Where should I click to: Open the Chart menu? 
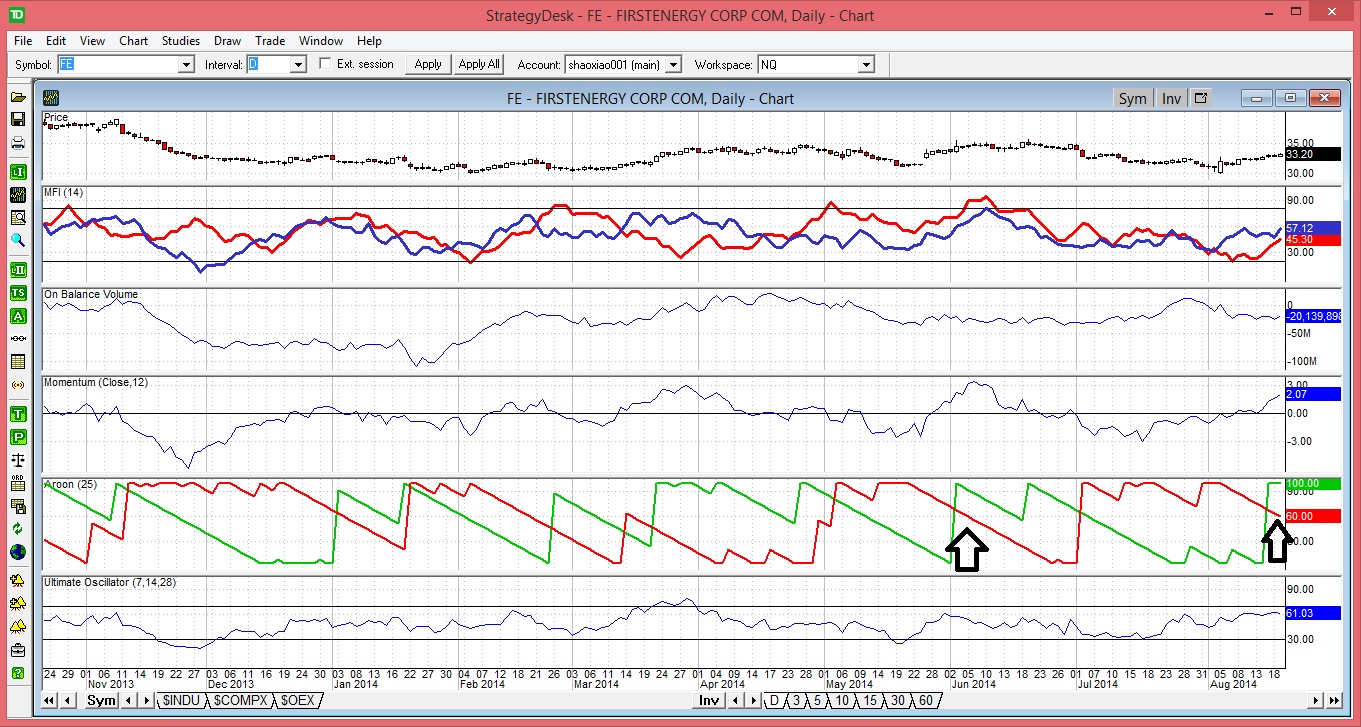[x=133, y=41]
